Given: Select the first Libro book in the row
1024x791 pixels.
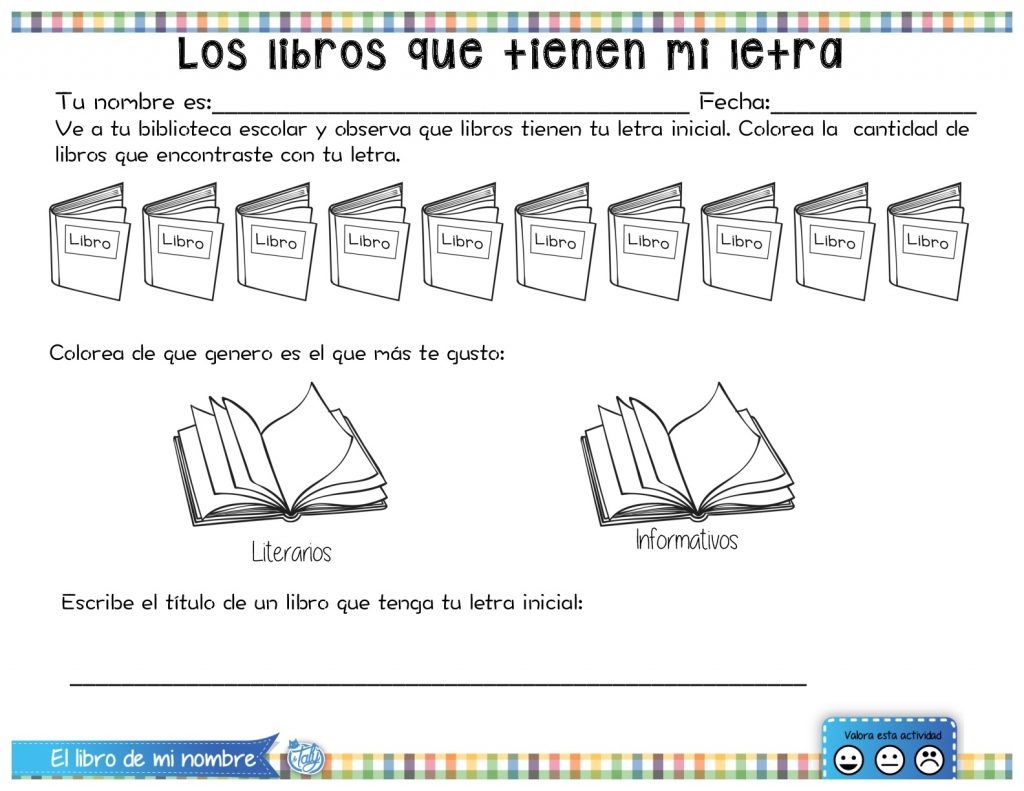Looking at the screenshot, I should click(89, 241).
